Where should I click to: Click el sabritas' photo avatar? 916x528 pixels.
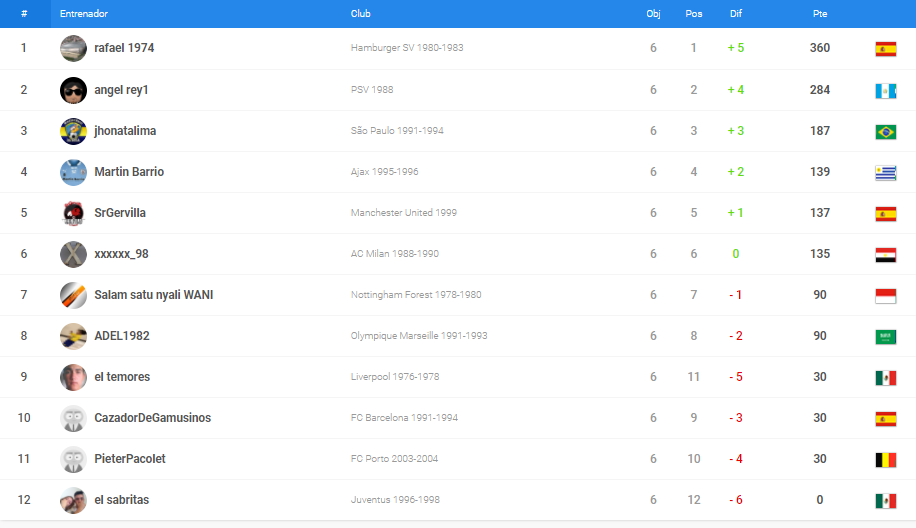[73, 501]
